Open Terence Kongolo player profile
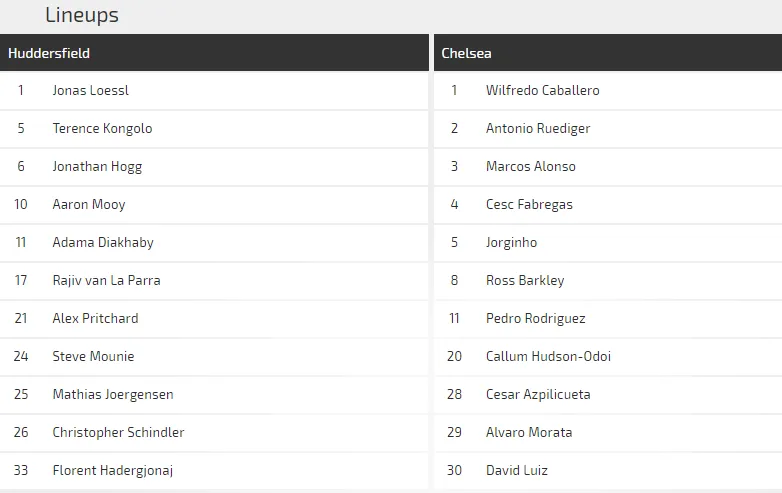This screenshot has width=782, height=493. click(x=102, y=128)
